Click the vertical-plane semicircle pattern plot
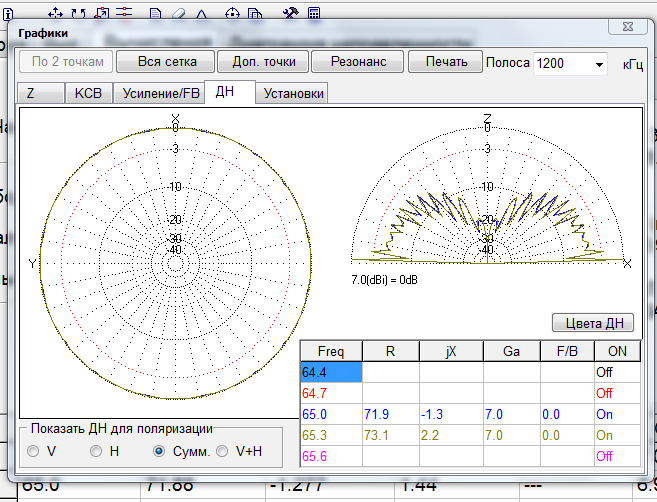This screenshot has height=502, width=657. (x=487, y=196)
